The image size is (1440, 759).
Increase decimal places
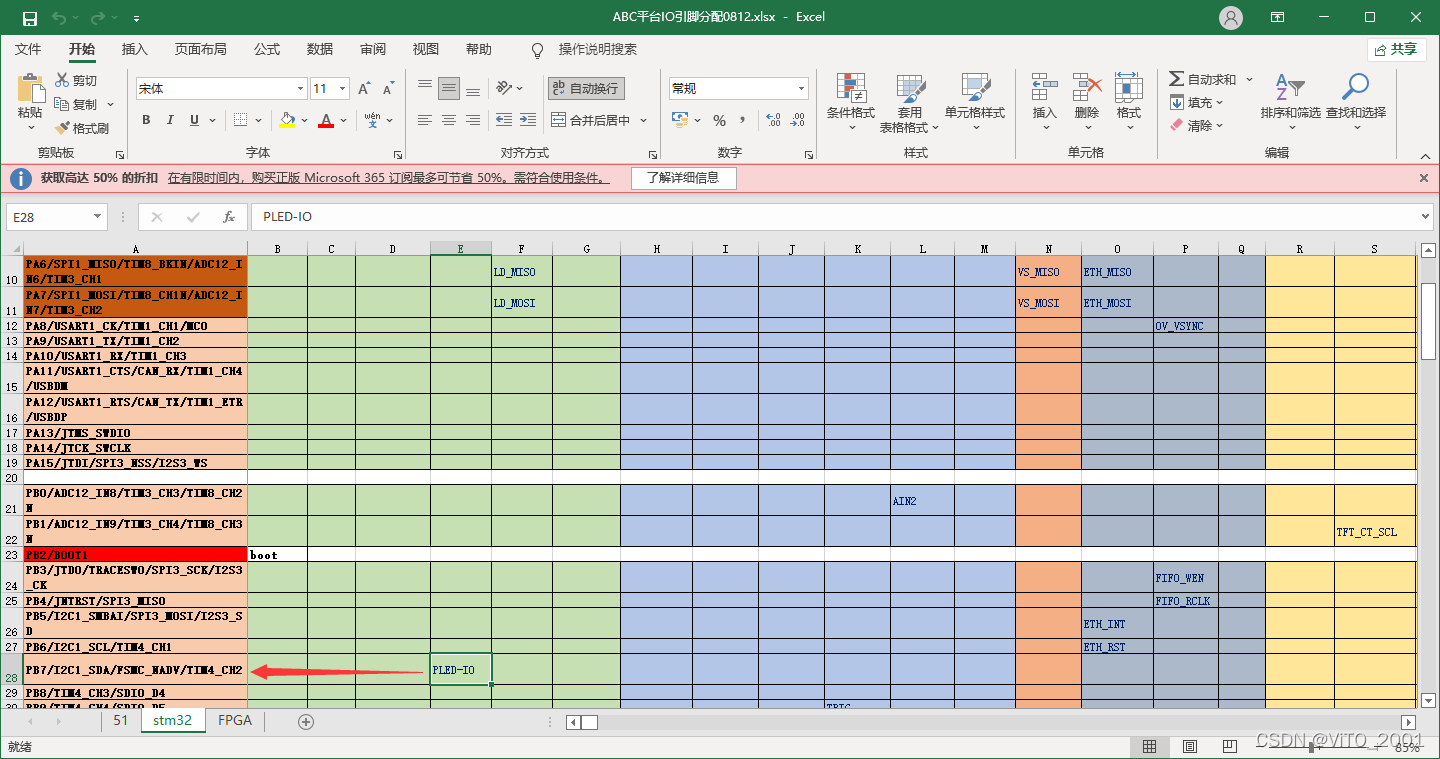pos(773,120)
